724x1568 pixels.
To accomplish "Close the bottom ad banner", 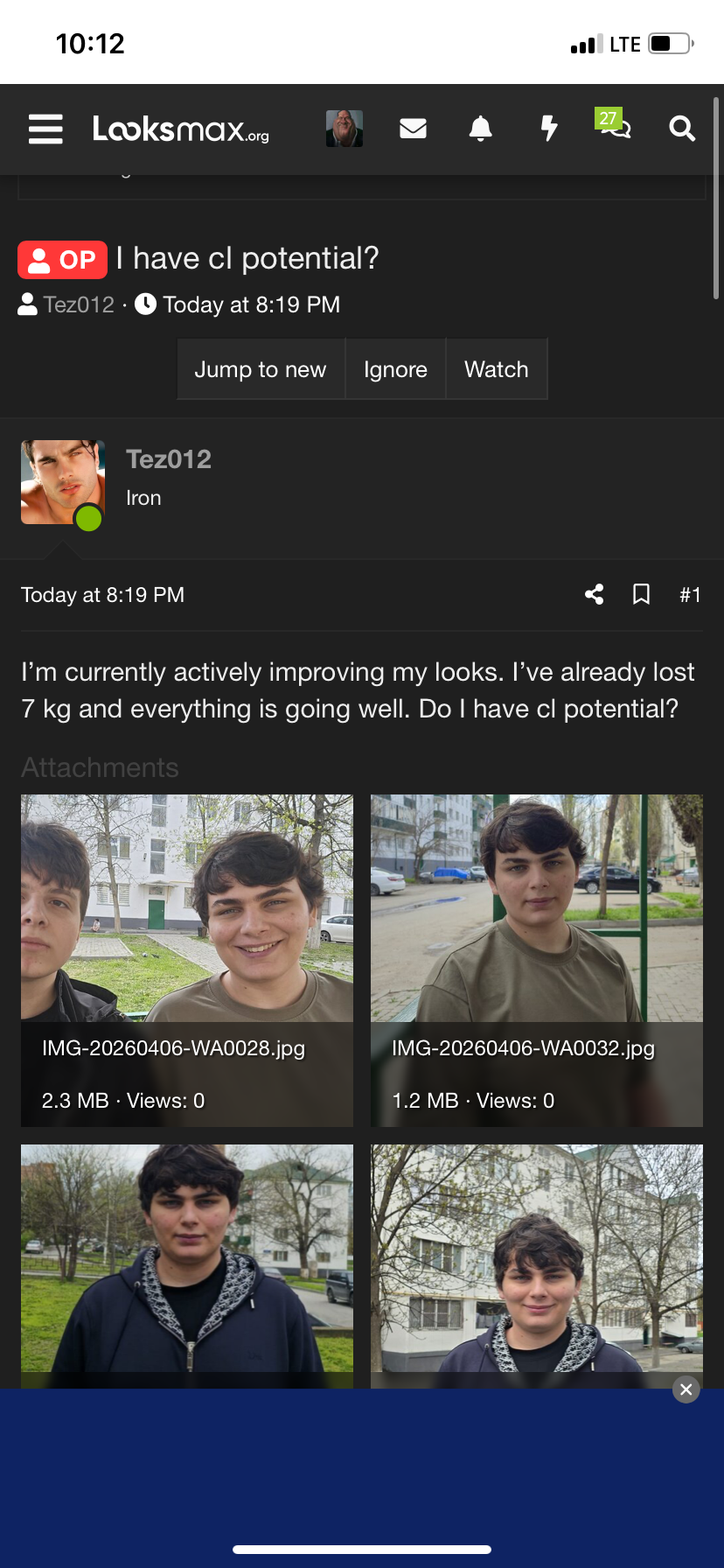I will coord(686,1389).
